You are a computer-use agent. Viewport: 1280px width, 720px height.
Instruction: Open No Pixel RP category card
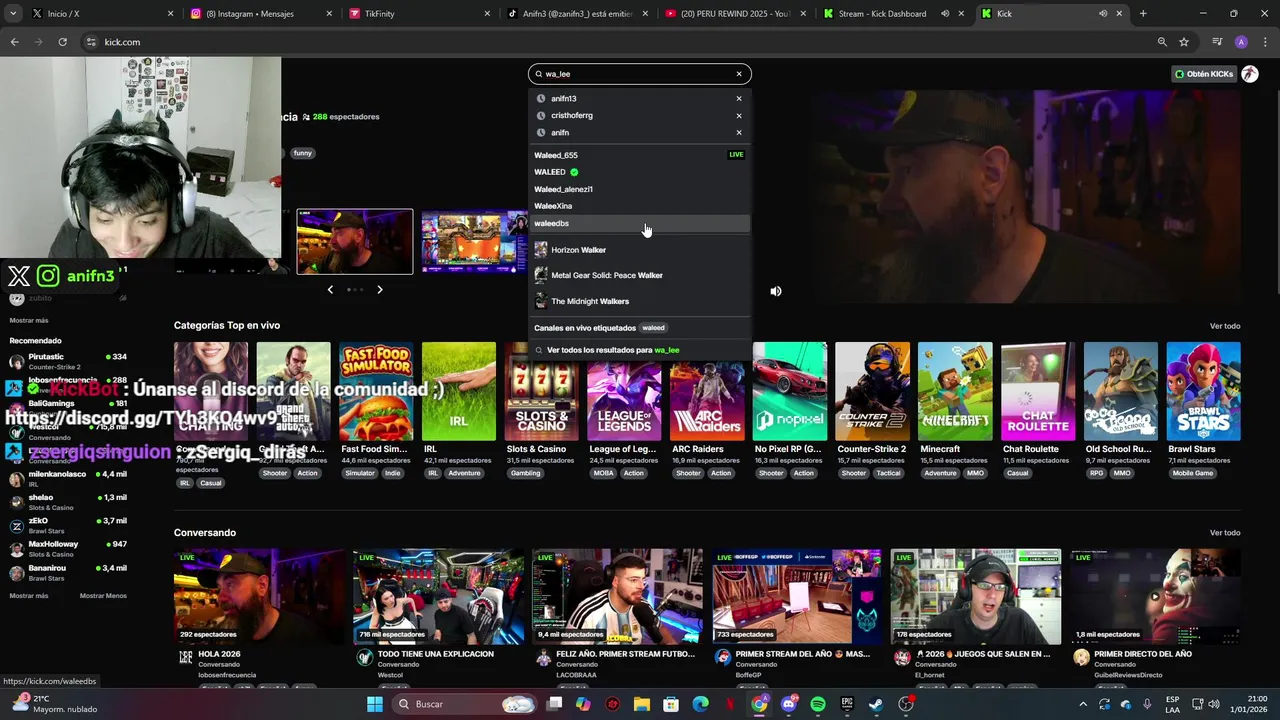(790, 391)
